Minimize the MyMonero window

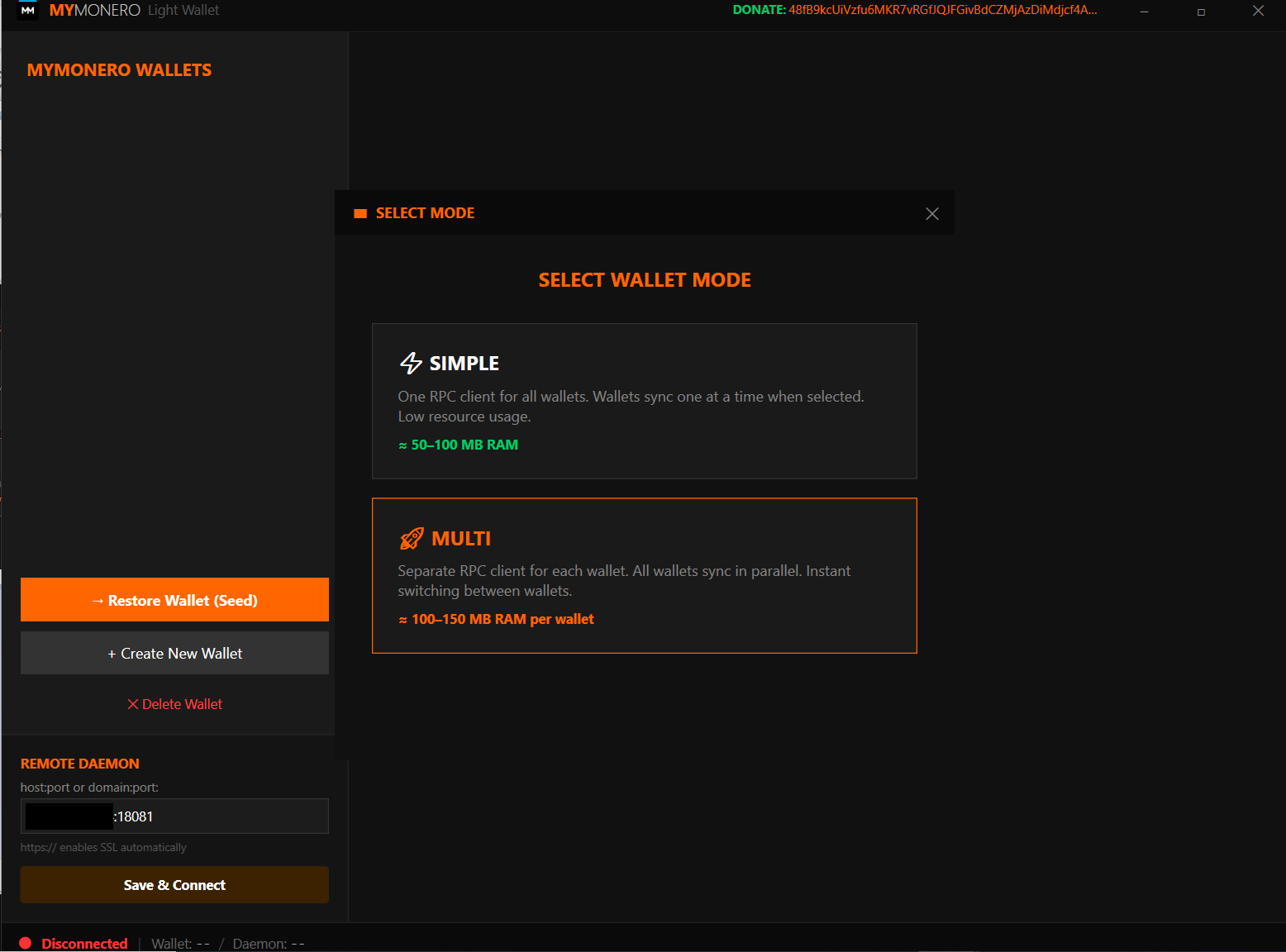[1145, 11]
